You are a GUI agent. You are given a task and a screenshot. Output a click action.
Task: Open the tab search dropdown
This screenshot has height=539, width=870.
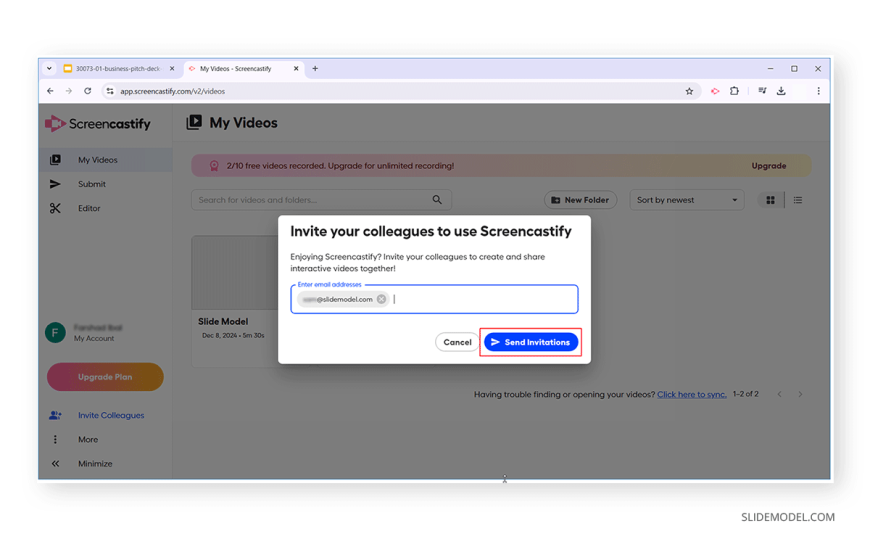tap(49, 69)
